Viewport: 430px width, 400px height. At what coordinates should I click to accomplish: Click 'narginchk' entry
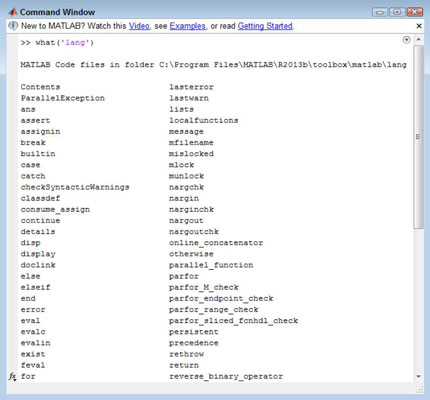(x=191, y=209)
